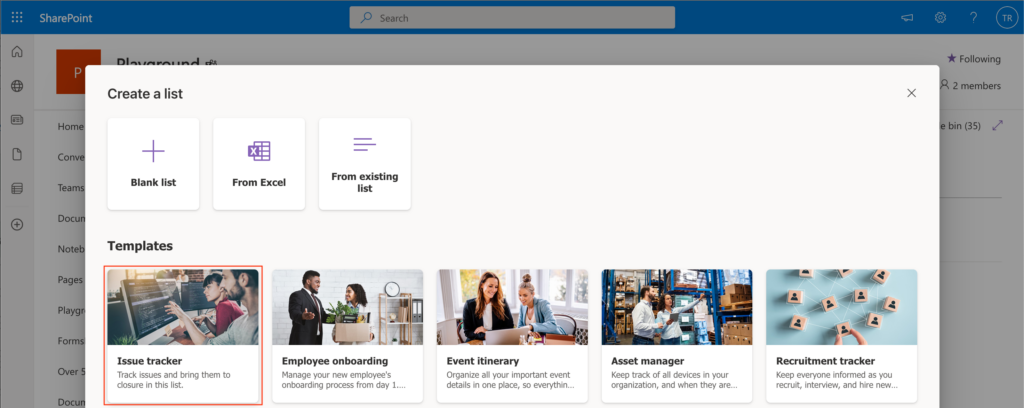Image resolution: width=1024 pixels, height=408 pixels.
Task: Click the Asset manager title text
Action: click(x=648, y=361)
